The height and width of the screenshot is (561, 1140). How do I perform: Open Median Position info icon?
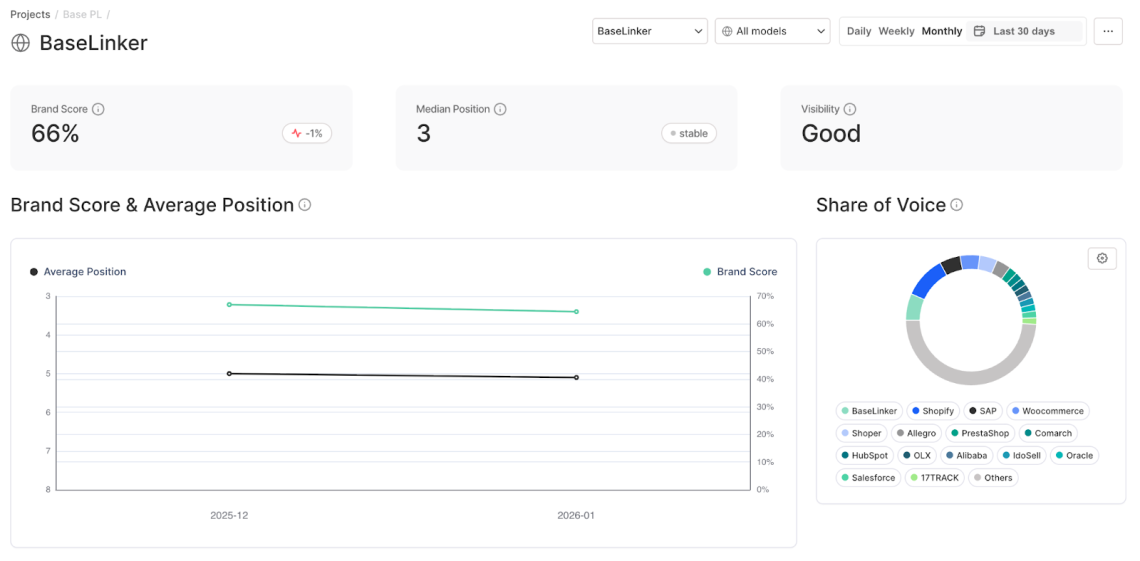click(x=500, y=109)
